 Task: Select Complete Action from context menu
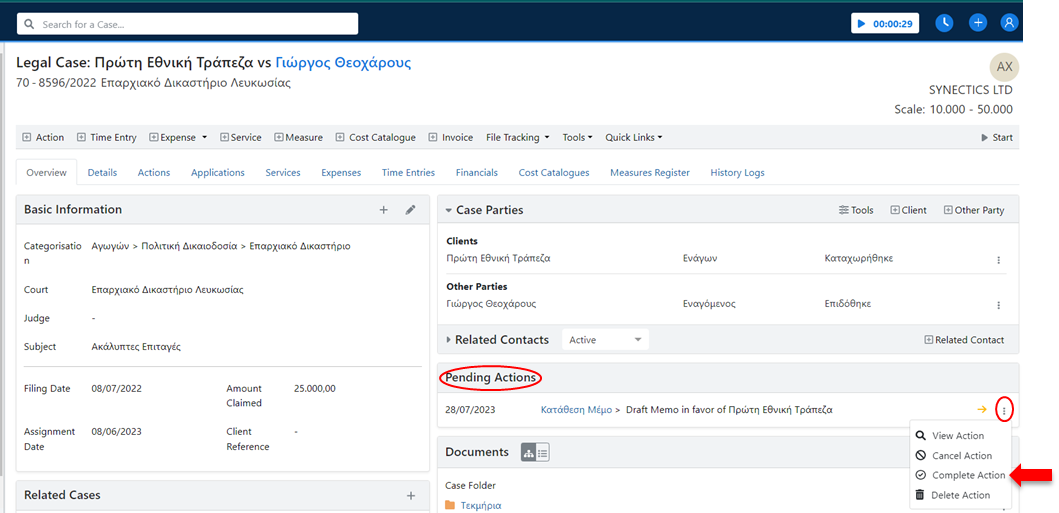click(967, 475)
